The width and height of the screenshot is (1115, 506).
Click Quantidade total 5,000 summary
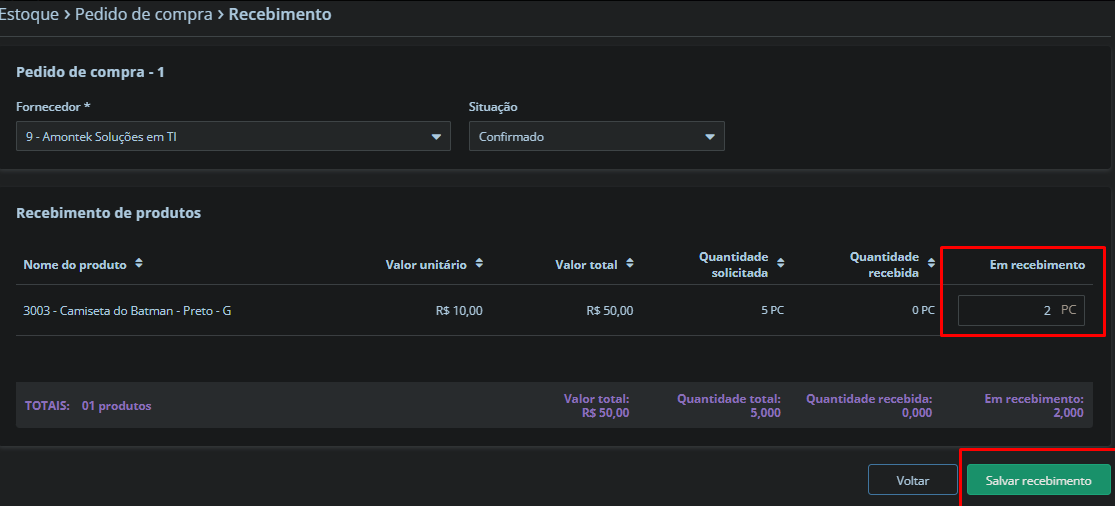pyautogui.click(x=729, y=406)
